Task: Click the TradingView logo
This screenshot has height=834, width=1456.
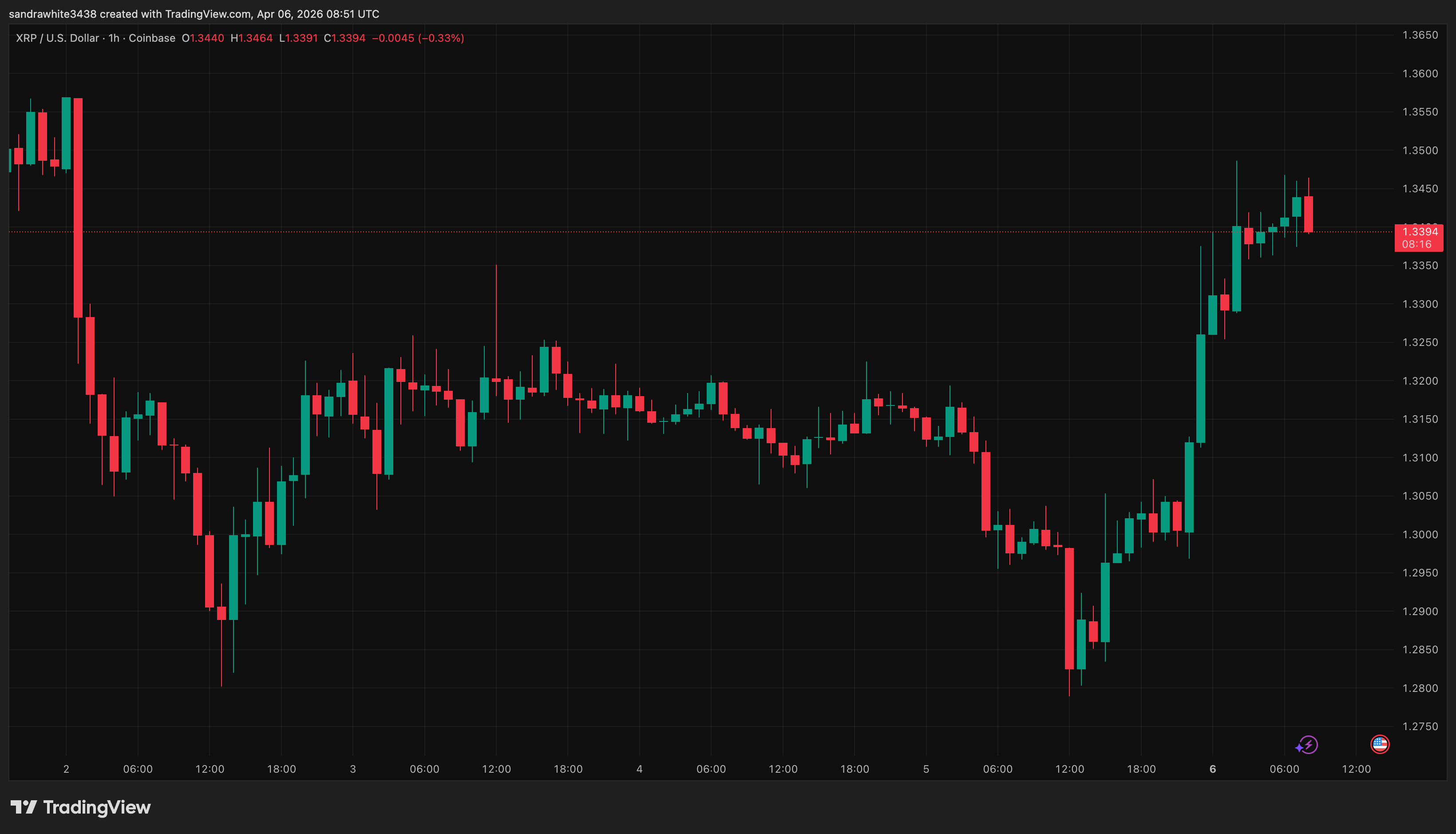Action: (80, 808)
